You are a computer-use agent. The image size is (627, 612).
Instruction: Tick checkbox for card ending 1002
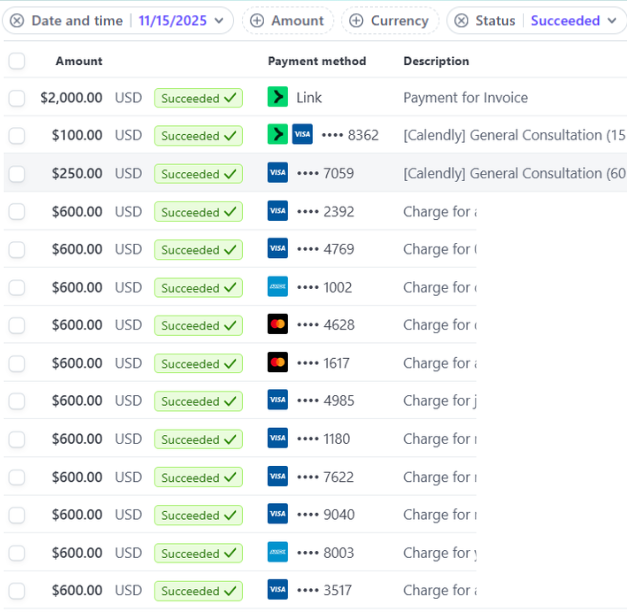coord(17,288)
